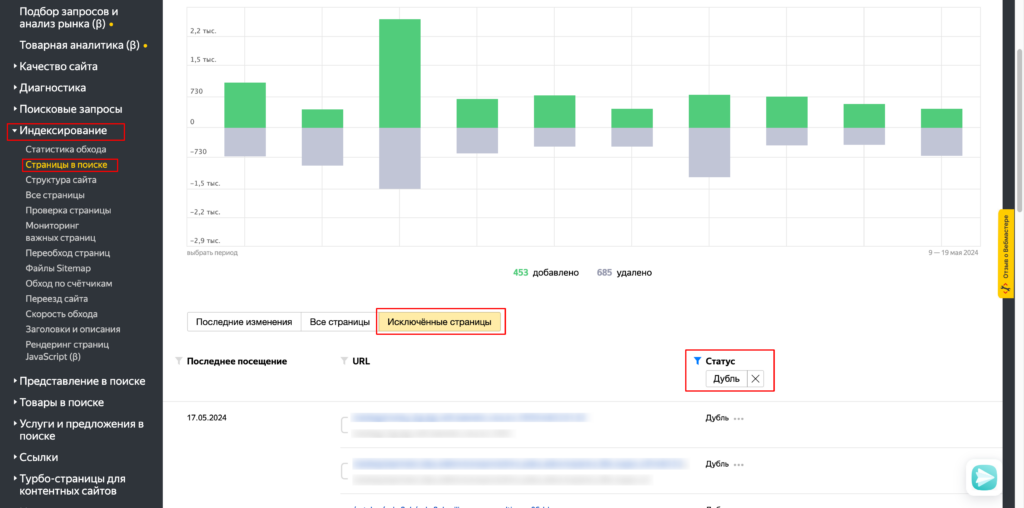The image size is (1024, 508).
Task: Open Обход по счётчикам in the sidebar
Action: [x=69, y=283]
